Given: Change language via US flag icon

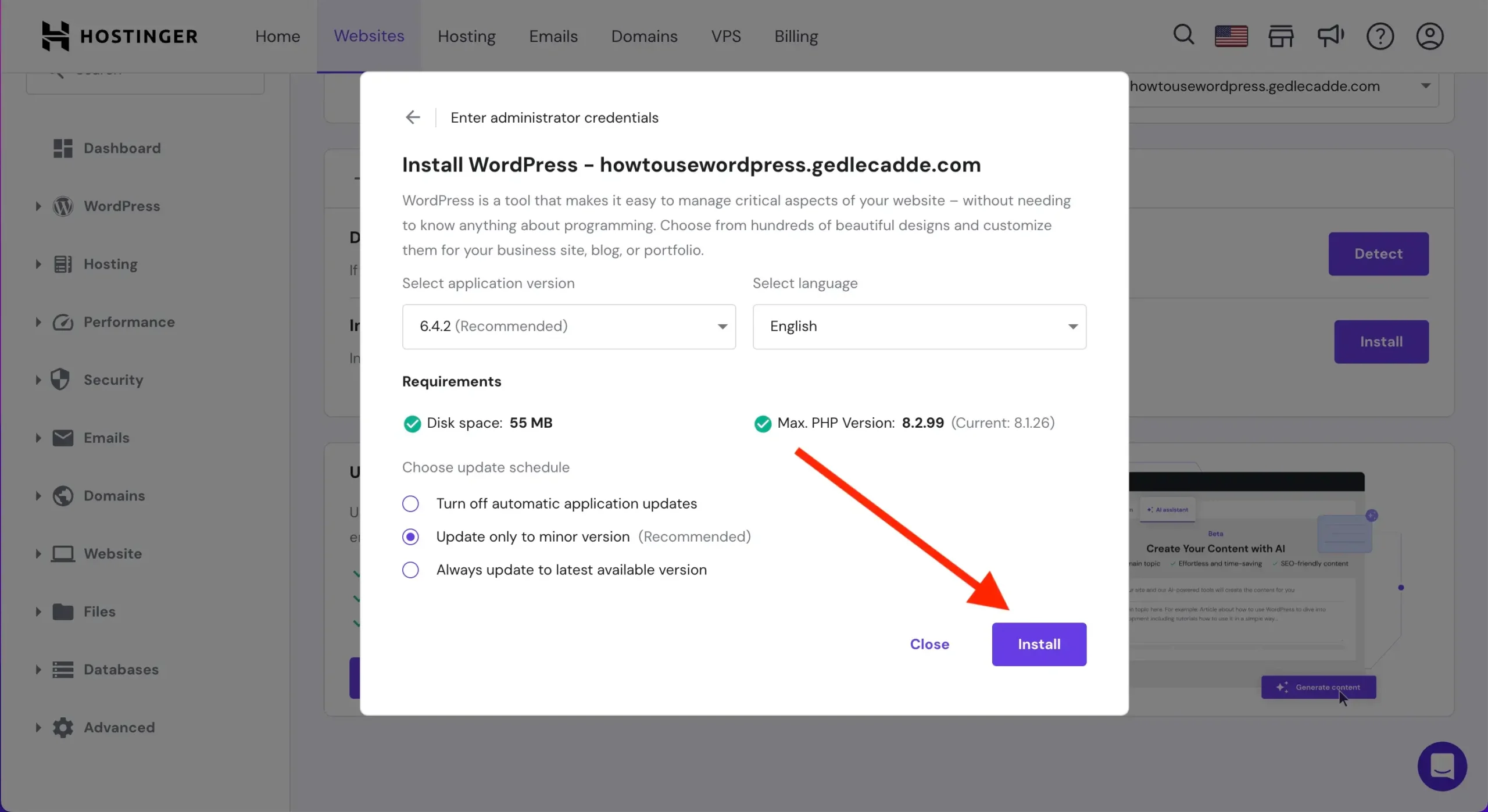Looking at the screenshot, I should (1231, 36).
